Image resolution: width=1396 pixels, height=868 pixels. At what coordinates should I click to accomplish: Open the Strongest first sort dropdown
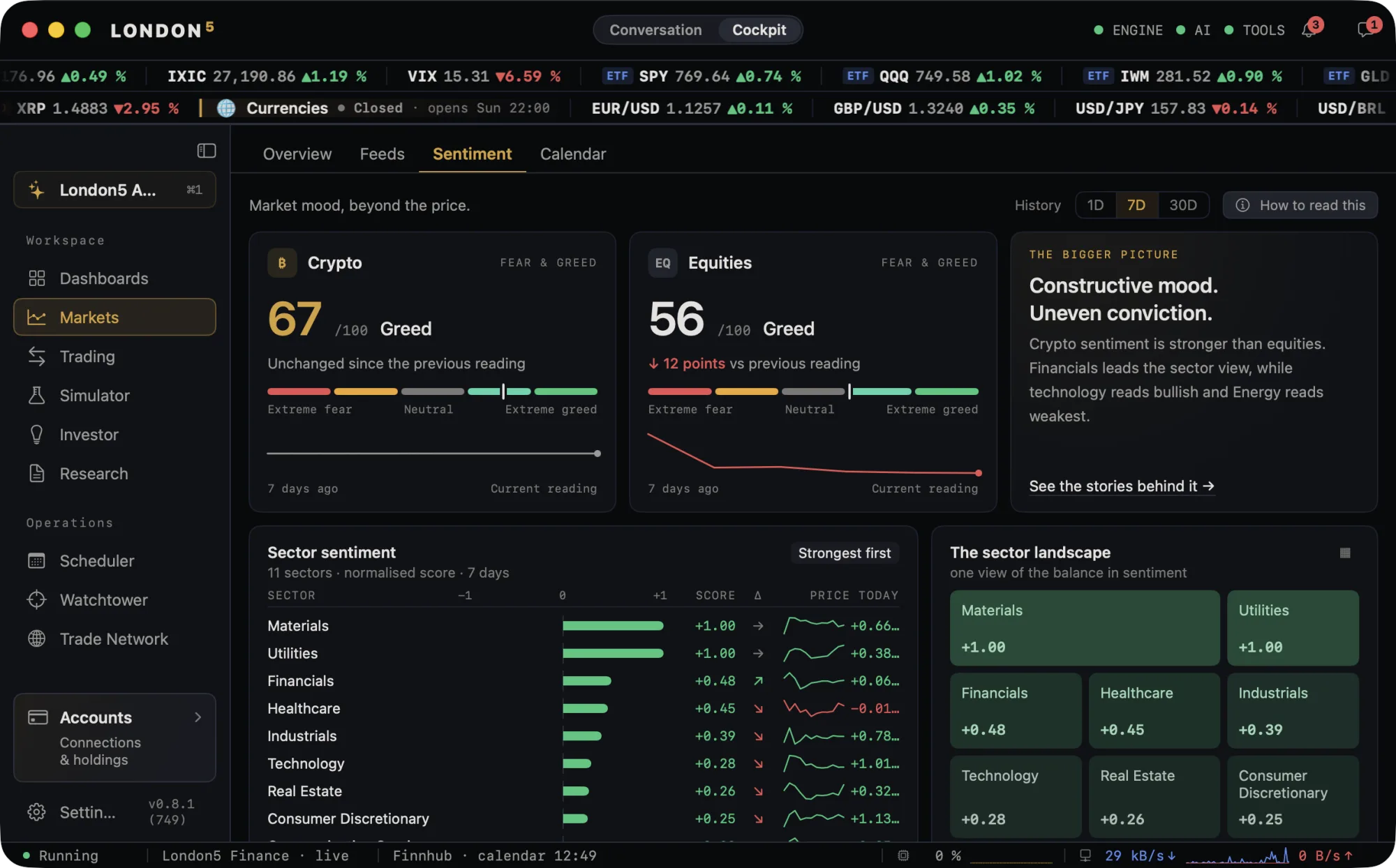845,553
